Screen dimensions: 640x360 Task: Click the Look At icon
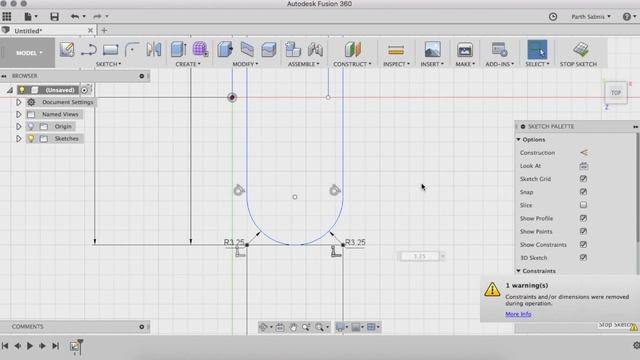click(x=584, y=166)
